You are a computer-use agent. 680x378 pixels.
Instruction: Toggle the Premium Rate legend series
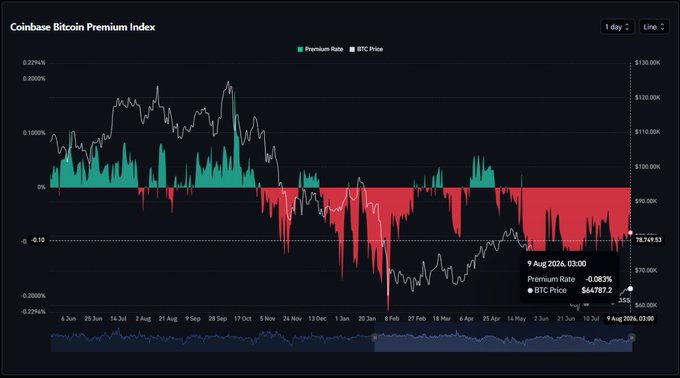pos(320,49)
